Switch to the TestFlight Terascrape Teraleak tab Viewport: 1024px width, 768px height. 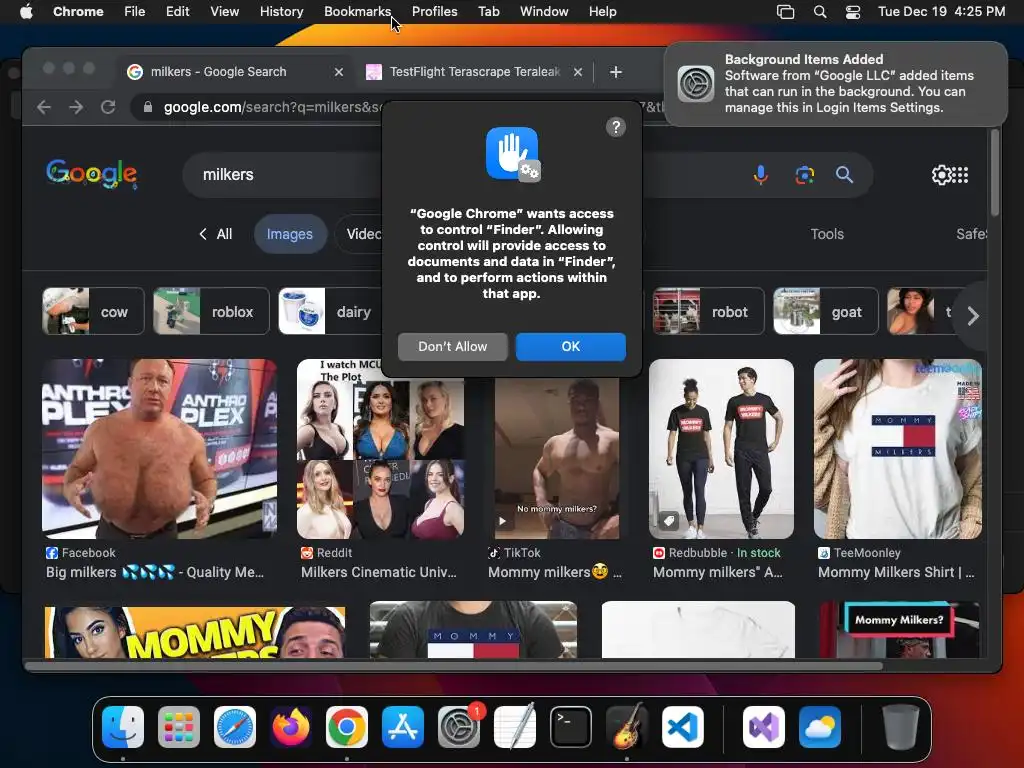coord(475,72)
